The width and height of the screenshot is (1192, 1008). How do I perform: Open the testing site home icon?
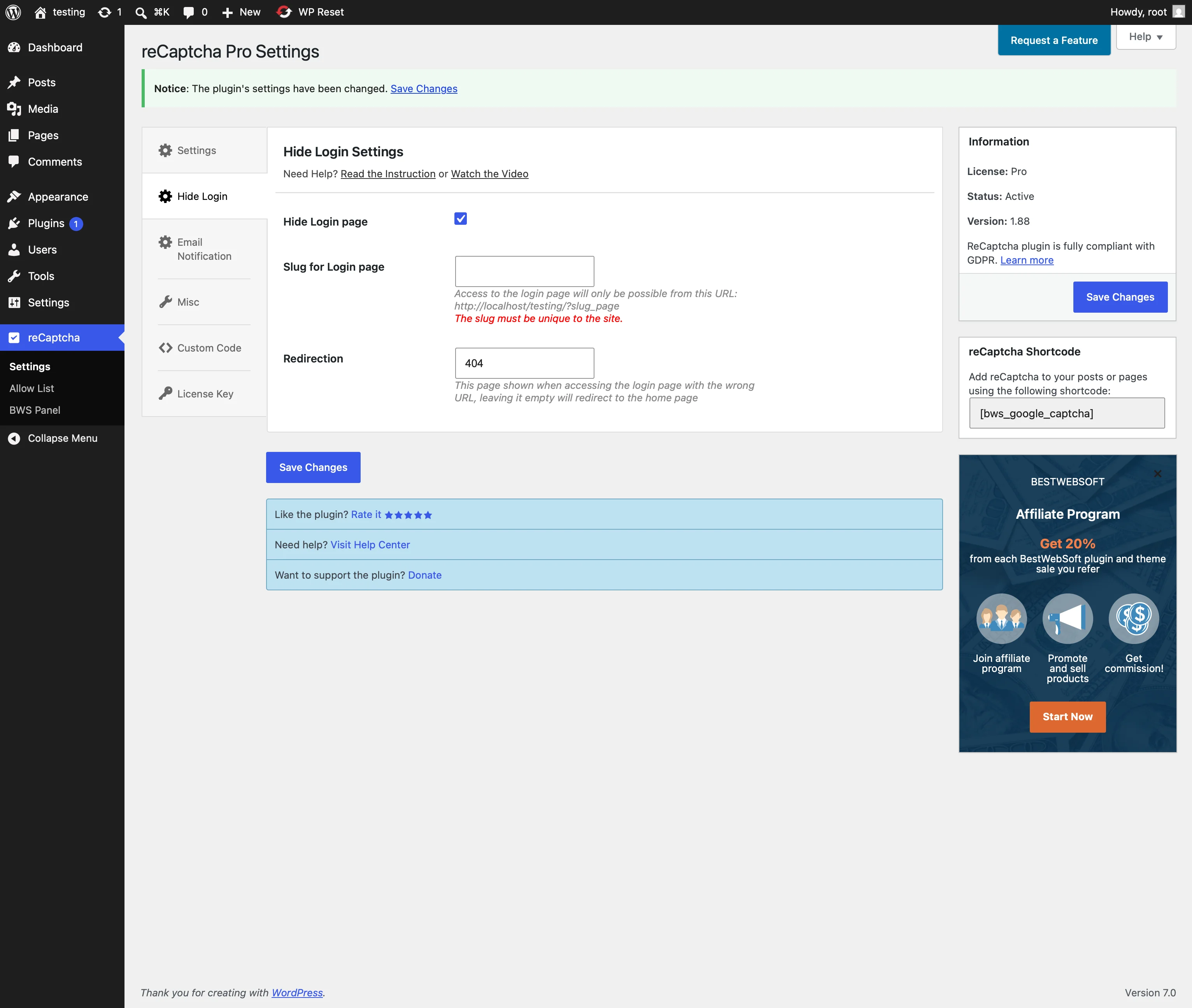[40, 12]
